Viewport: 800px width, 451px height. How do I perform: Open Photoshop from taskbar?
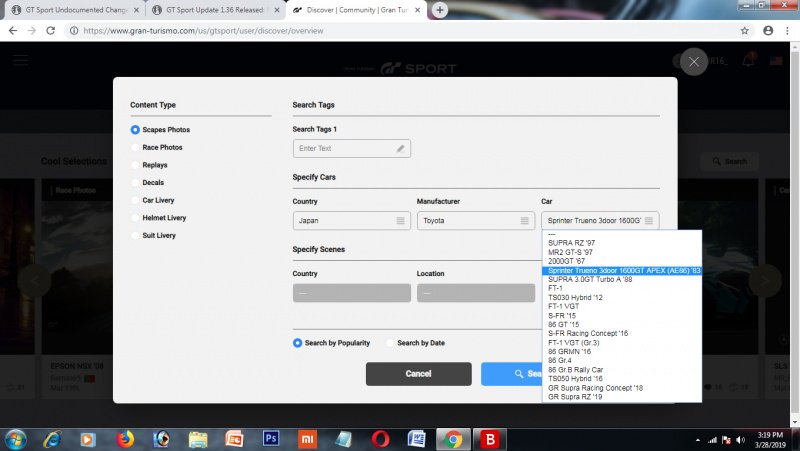(271, 438)
